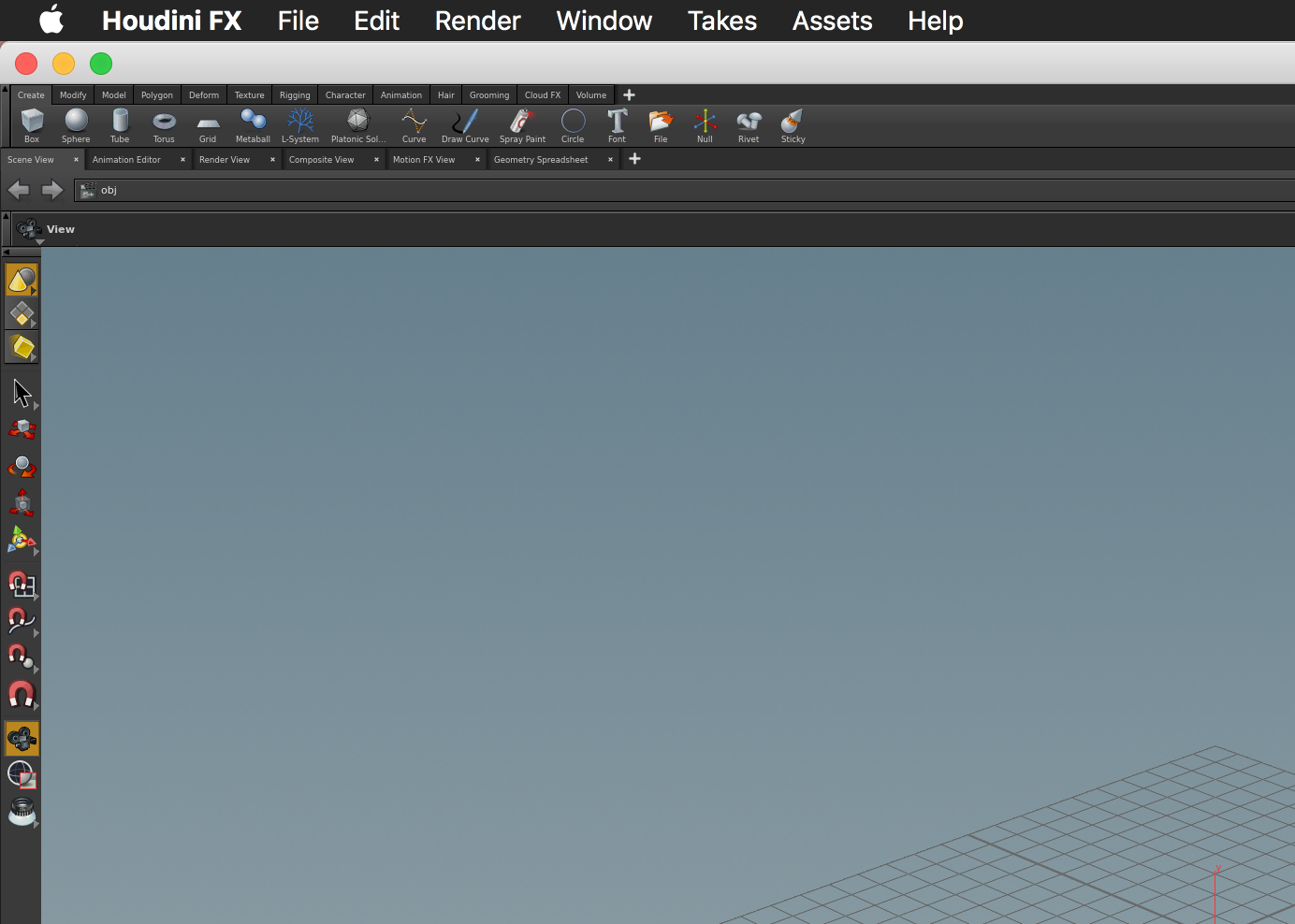Select the File shelf tool
1295x924 pixels.
tap(661, 125)
